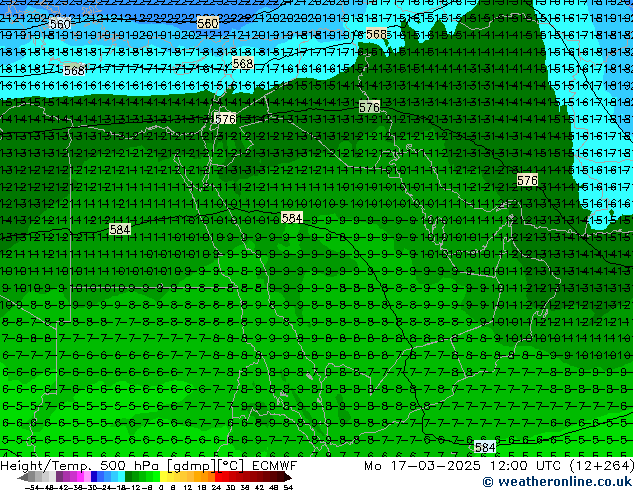Screen dimensions: 634x490
Task: Click the 584 contour label nearest the map bottom
Action: pyautogui.click(x=485, y=447)
